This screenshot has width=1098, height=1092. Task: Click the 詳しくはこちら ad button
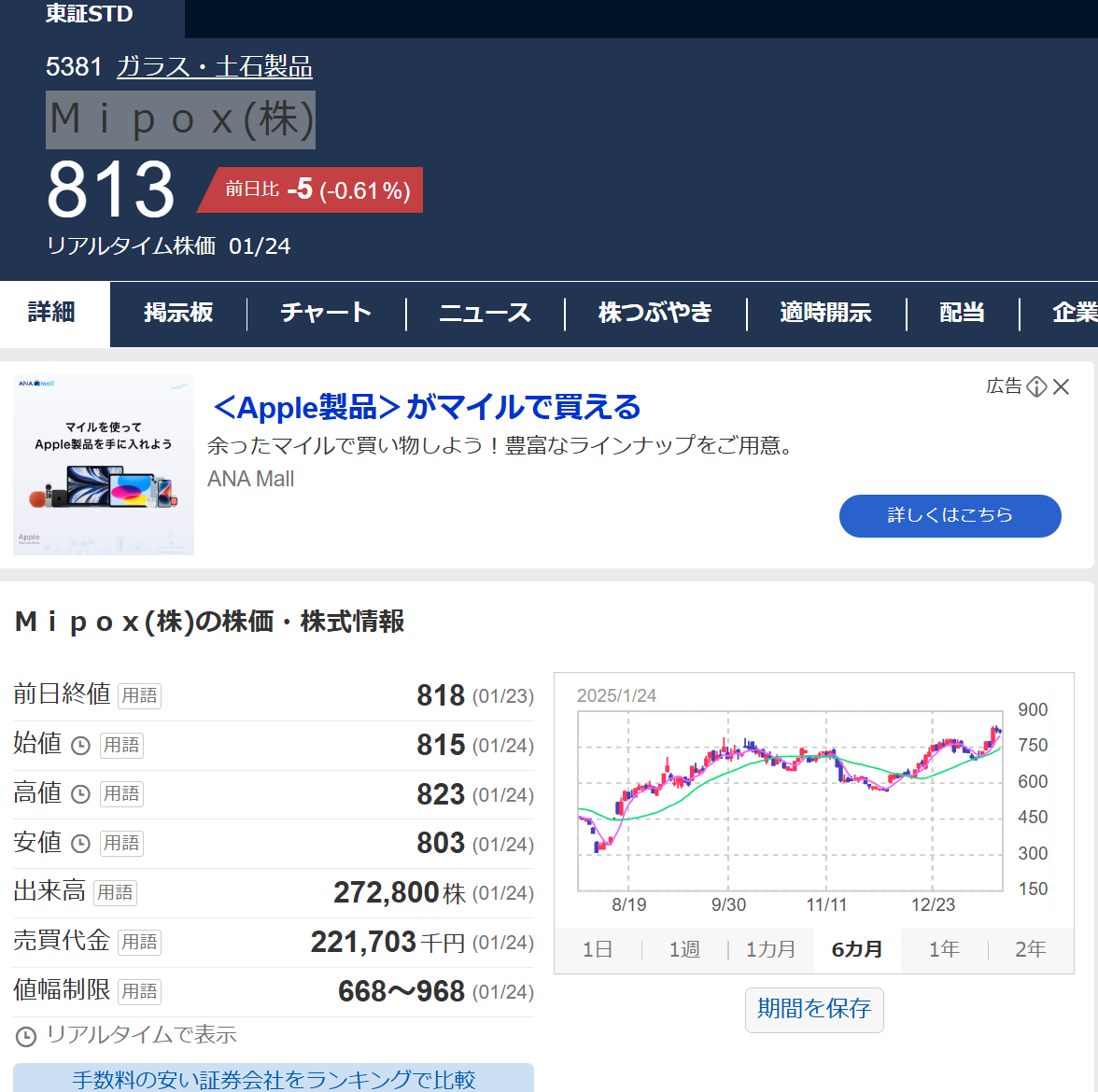[950, 516]
